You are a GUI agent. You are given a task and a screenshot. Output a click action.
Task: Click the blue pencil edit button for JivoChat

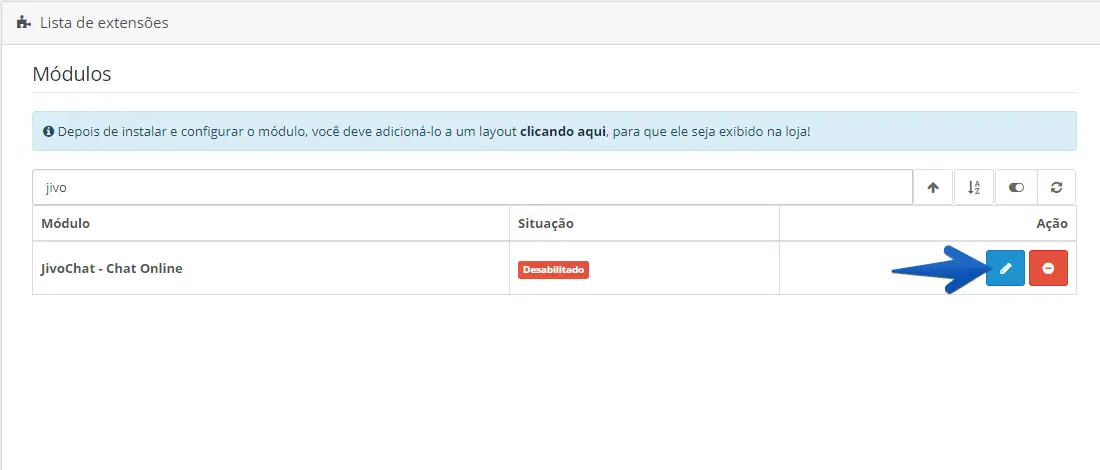coord(1005,268)
